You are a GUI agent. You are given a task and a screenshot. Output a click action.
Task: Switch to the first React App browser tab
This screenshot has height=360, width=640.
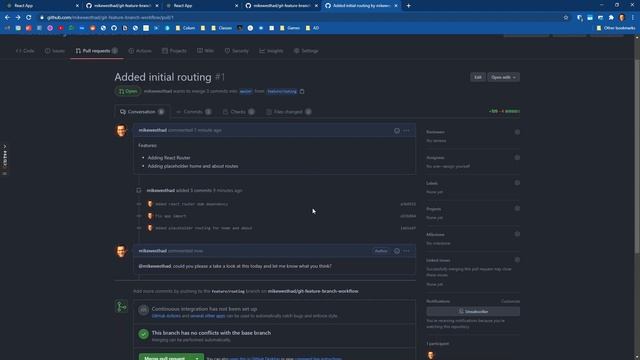click(x=41, y=6)
